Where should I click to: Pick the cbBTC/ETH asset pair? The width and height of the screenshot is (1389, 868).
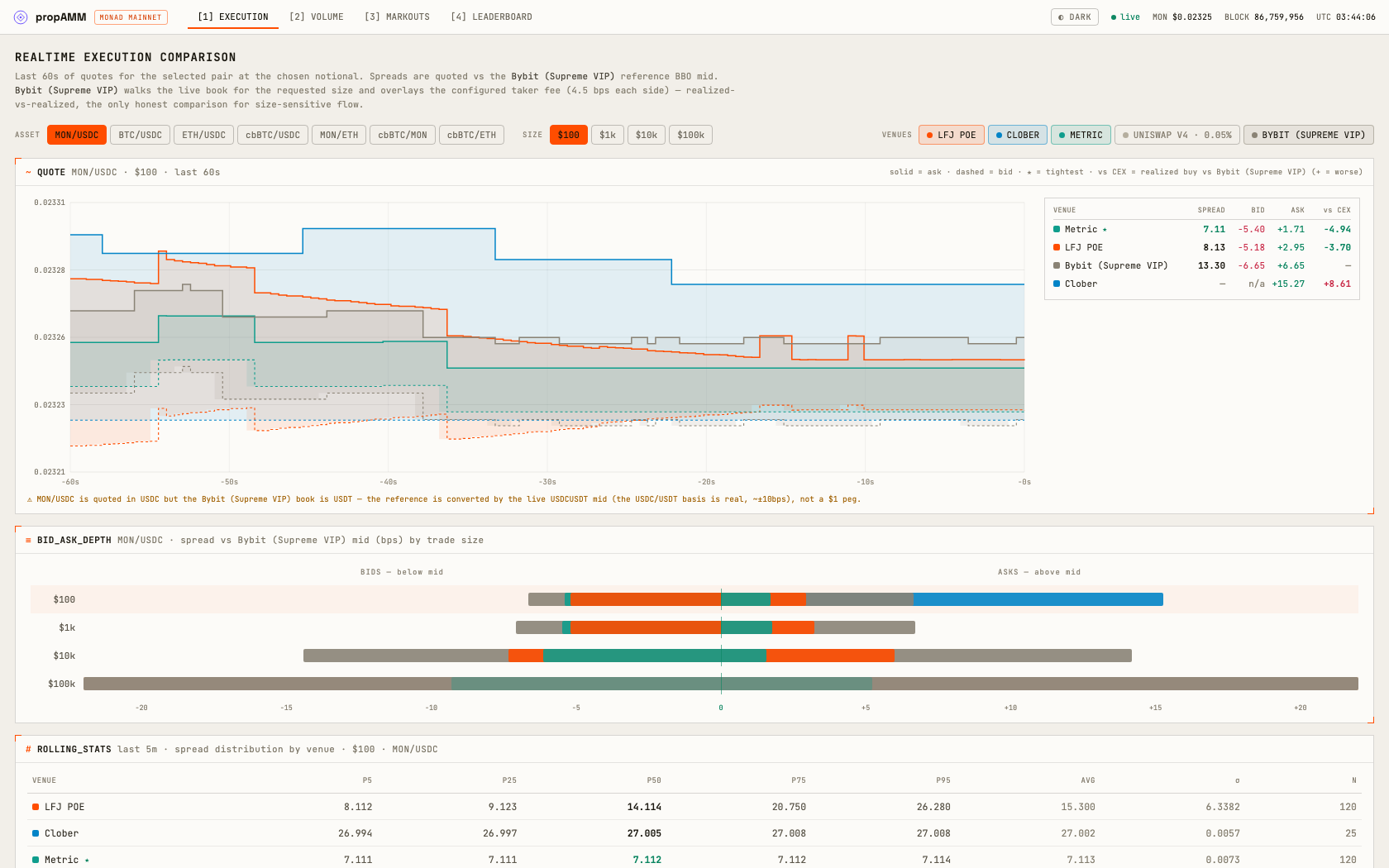(x=472, y=135)
